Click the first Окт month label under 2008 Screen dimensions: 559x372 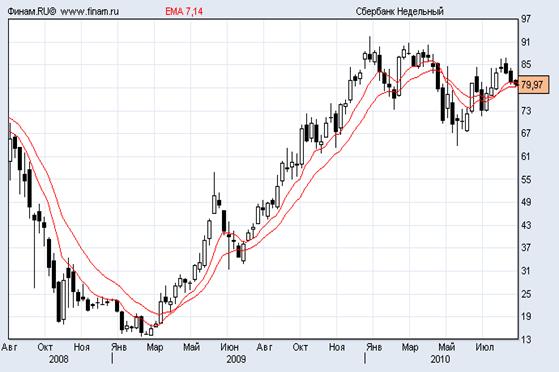pos(45,347)
